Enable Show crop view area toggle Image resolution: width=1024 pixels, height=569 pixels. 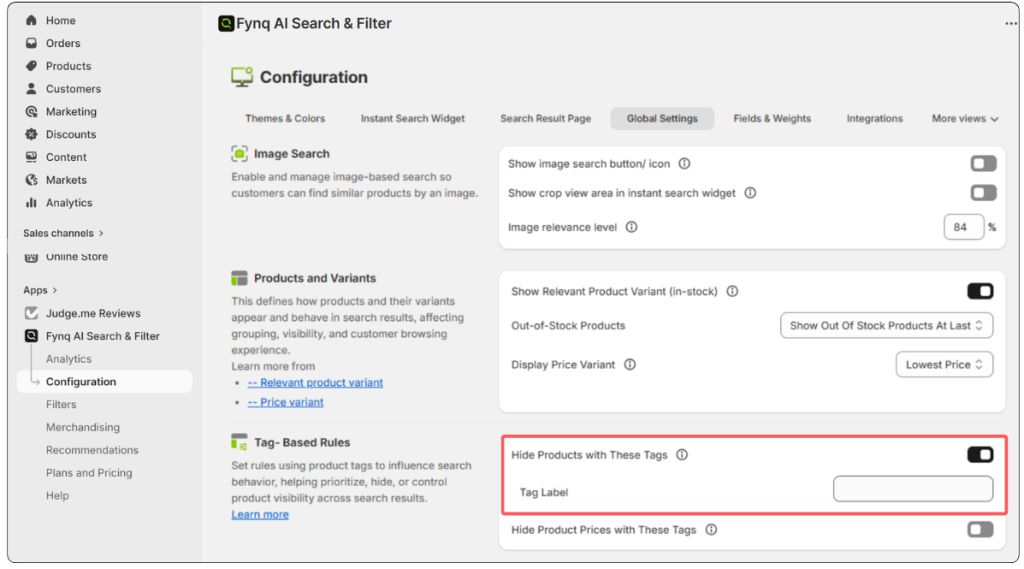click(x=983, y=193)
